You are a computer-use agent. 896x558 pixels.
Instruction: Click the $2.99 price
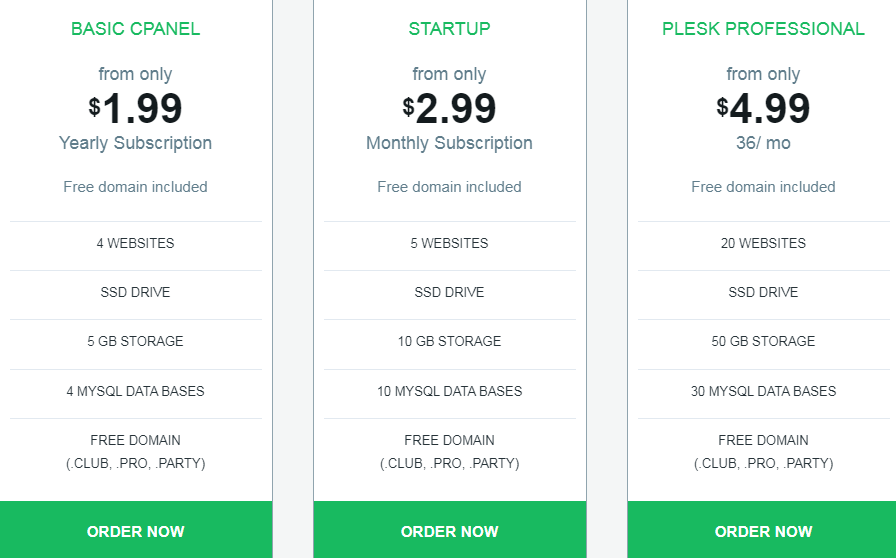point(450,107)
